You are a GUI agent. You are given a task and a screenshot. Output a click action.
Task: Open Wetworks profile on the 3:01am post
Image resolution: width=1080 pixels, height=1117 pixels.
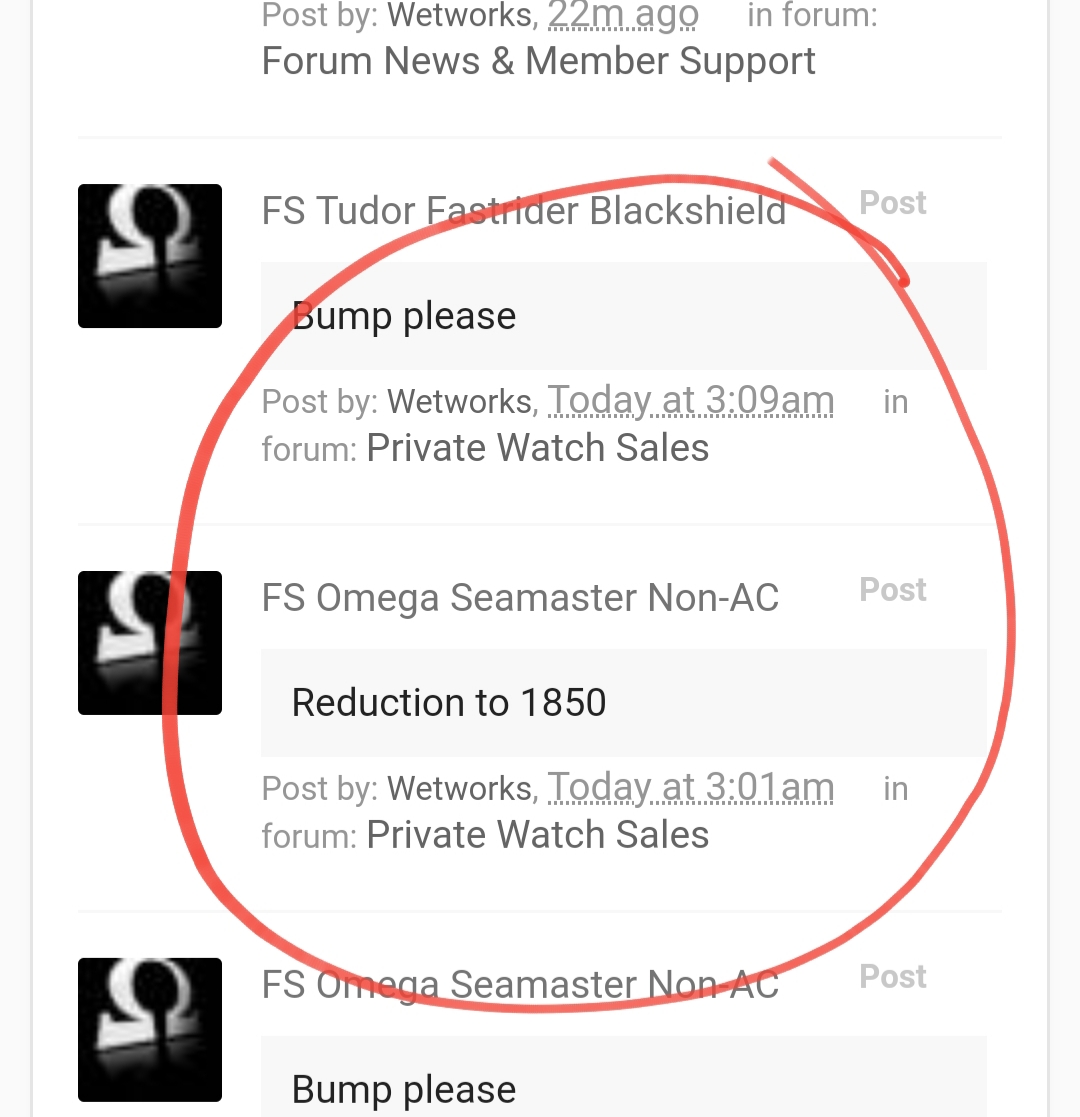click(x=459, y=789)
